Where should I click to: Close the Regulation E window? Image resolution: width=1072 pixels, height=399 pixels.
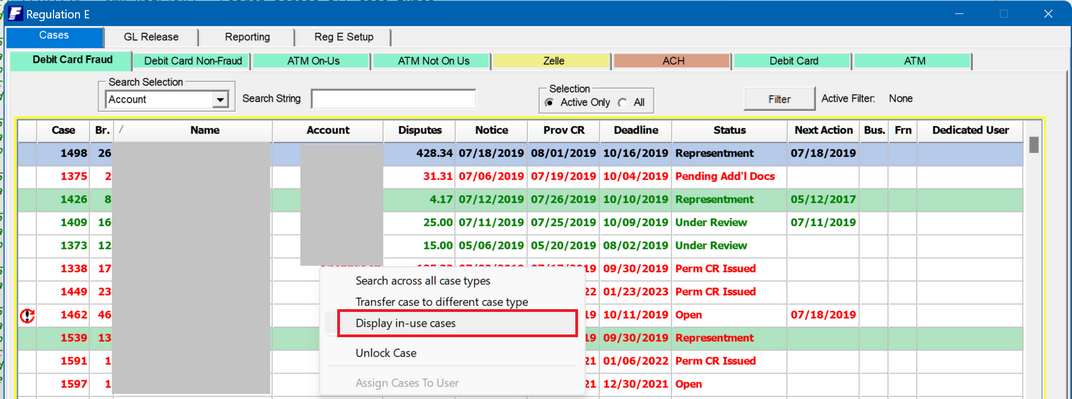tap(1047, 14)
